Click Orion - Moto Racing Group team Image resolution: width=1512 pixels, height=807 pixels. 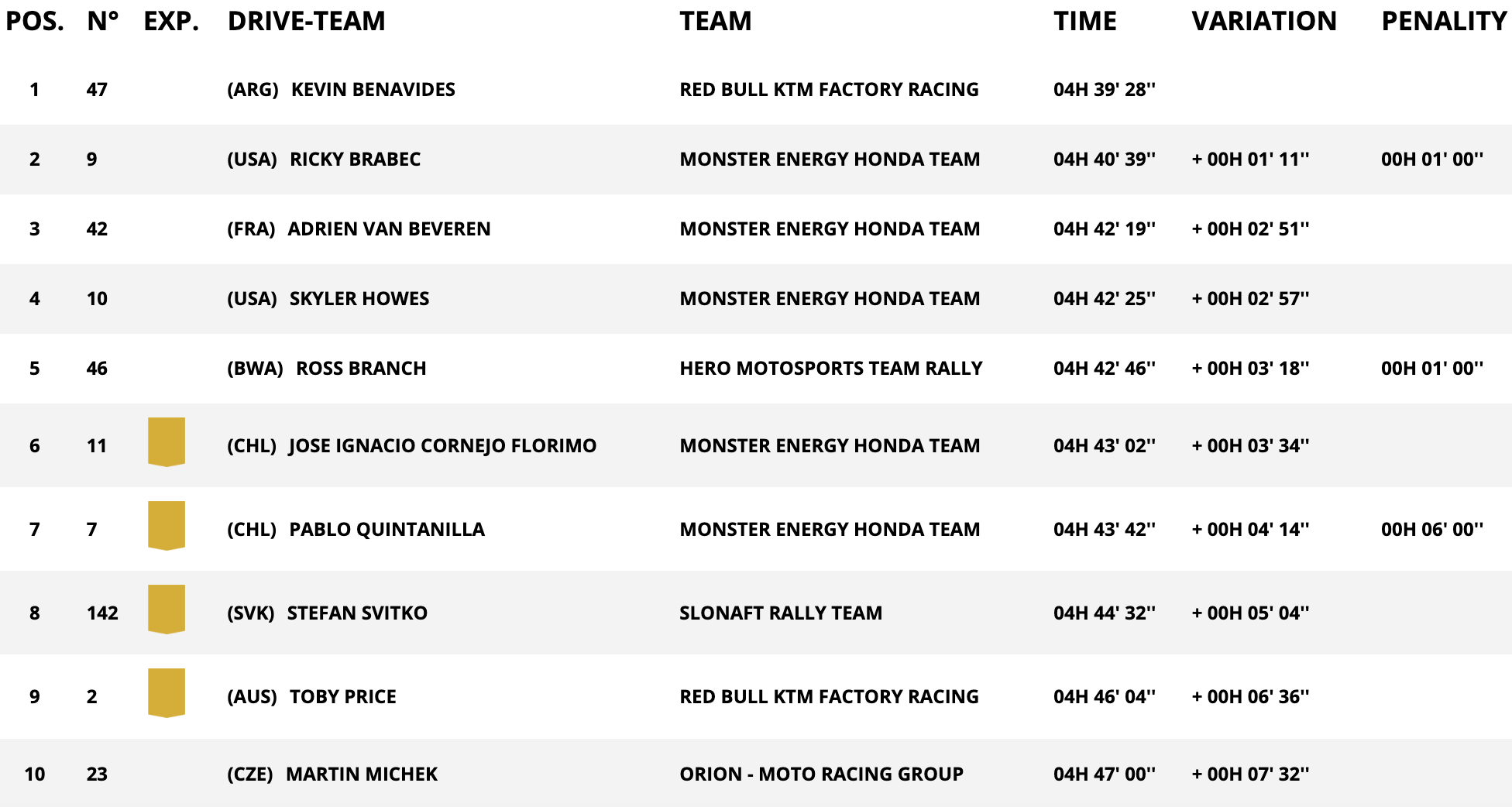point(821,774)
